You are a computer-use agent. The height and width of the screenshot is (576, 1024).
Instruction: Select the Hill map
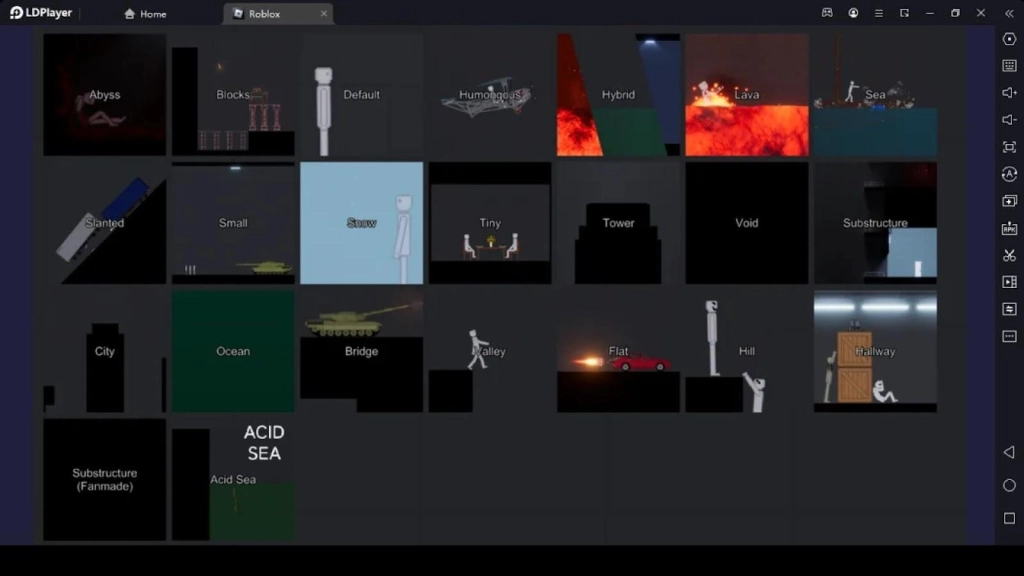point(746,351)
